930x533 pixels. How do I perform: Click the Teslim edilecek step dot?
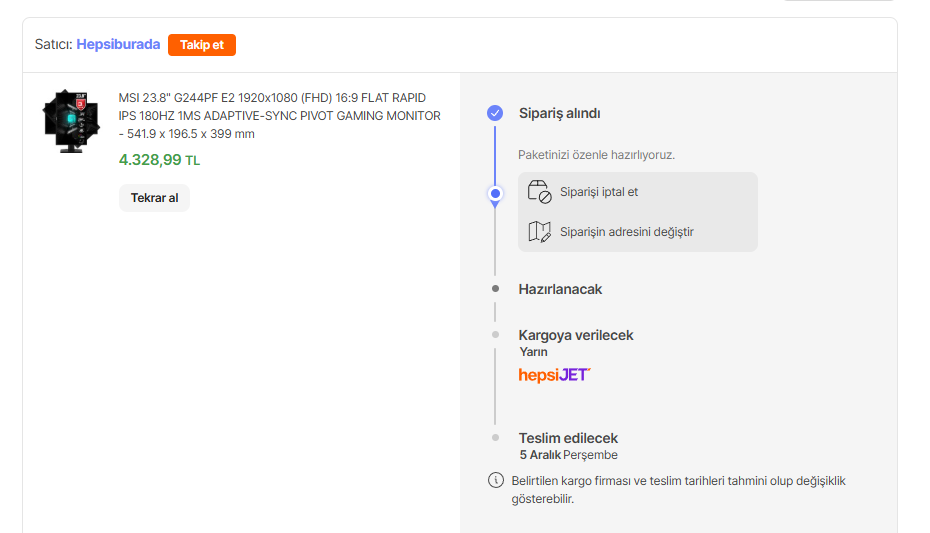(x=495, y=438)
